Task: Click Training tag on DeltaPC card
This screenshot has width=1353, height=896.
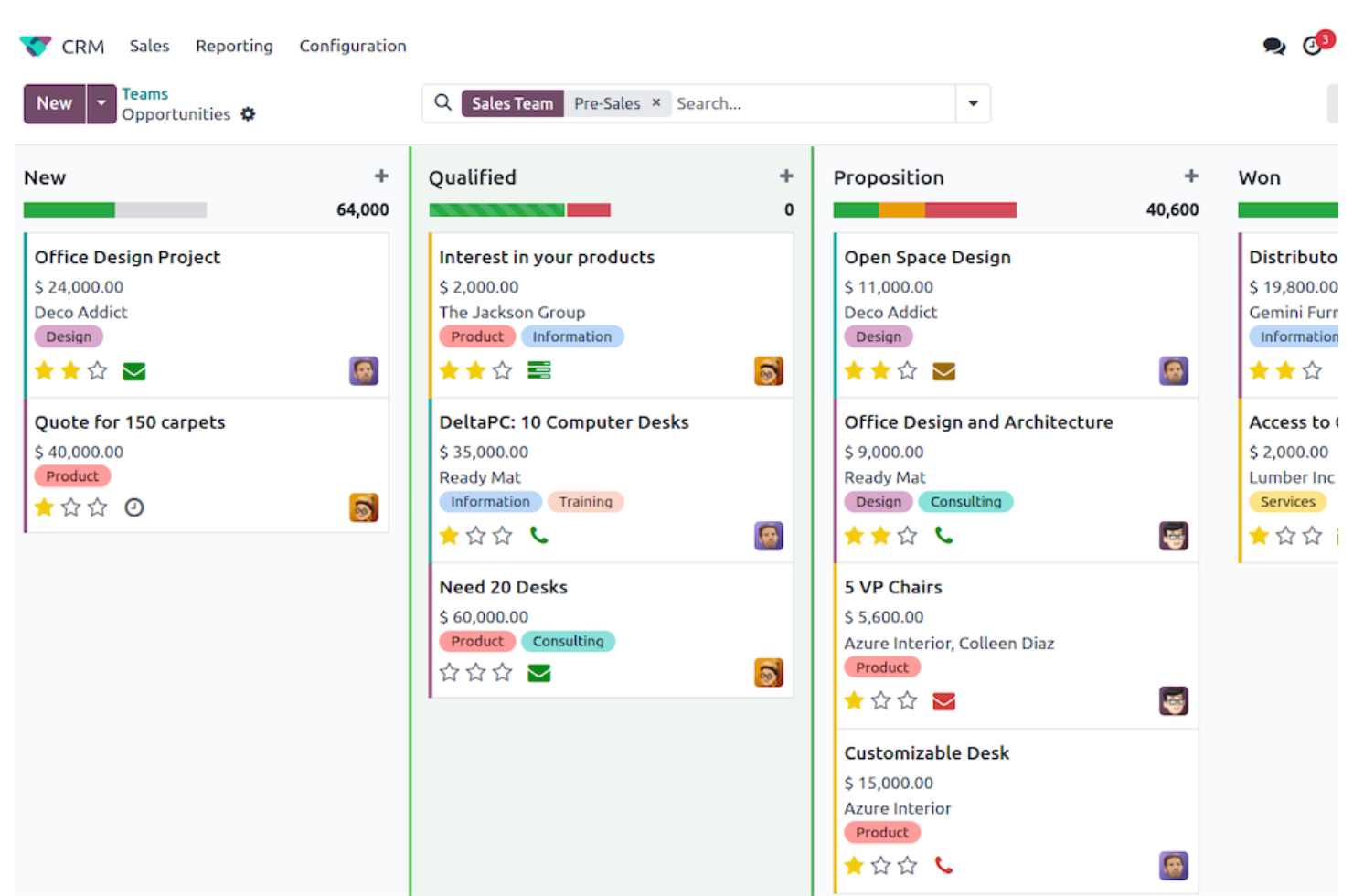Action: coord(586,501)
